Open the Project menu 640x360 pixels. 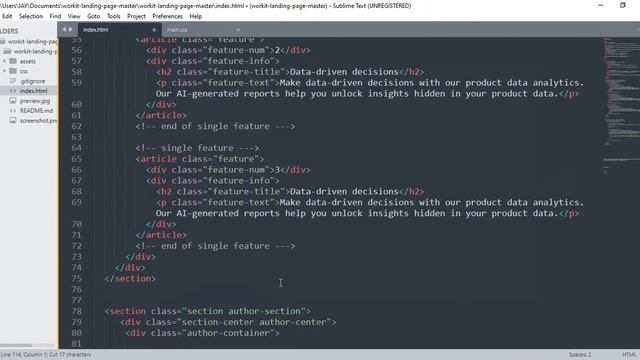[136, 16]
